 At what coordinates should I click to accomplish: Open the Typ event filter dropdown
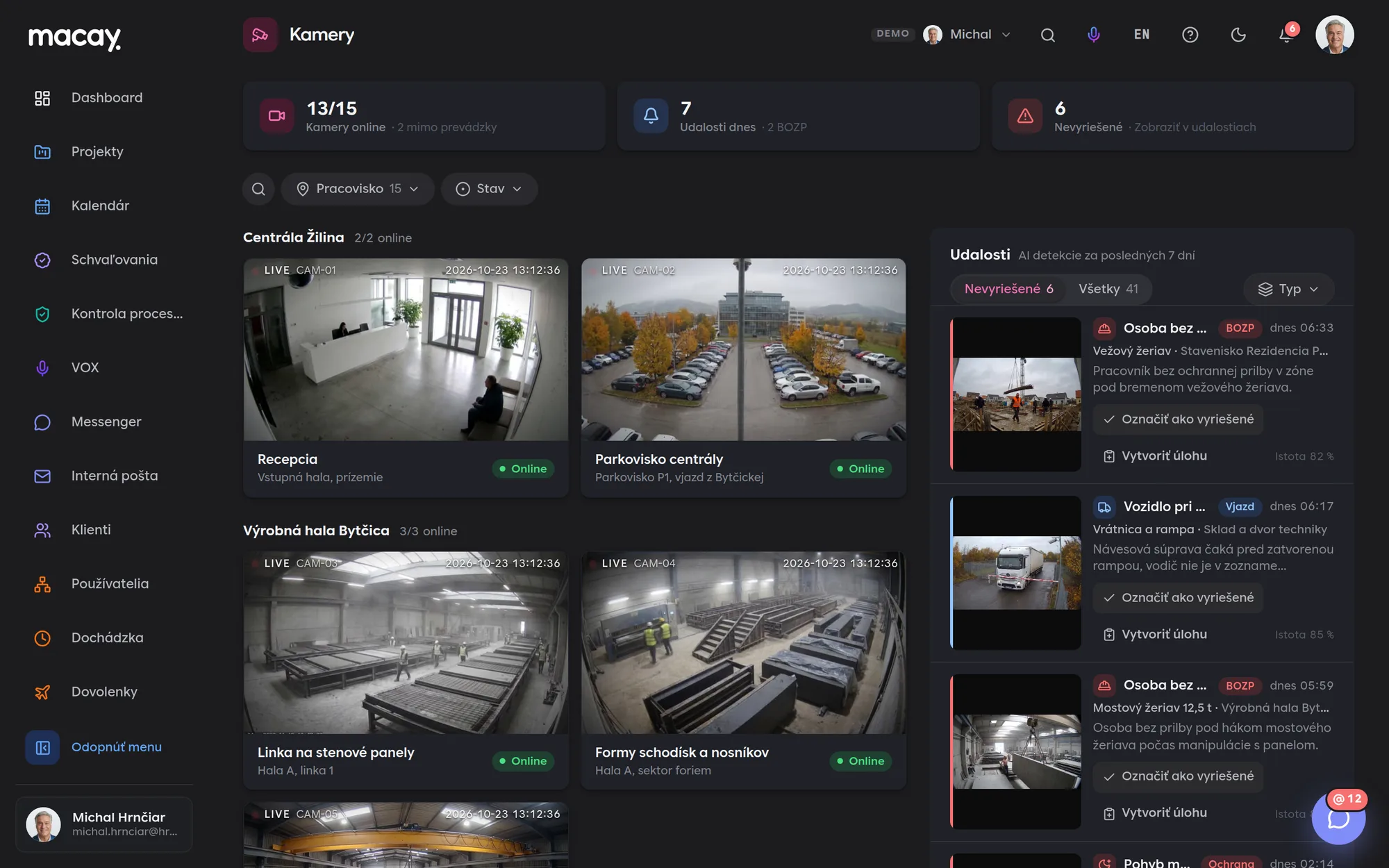[x=1288, y=289]
